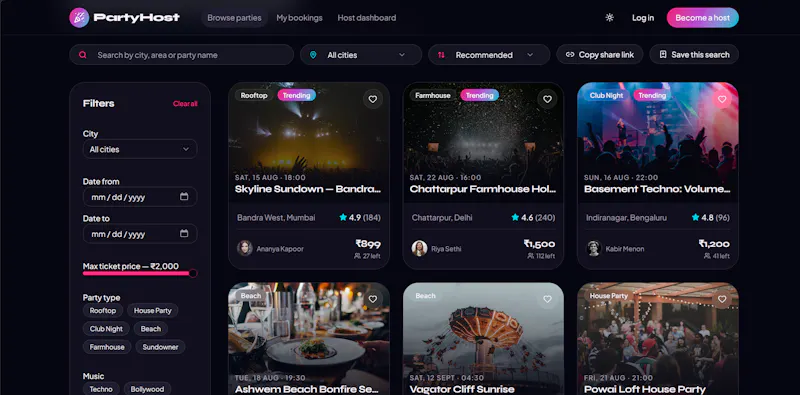The height and width of the screenshot is (395, 800).
Task: Click the PartyHost brand name
Action: 137,17
